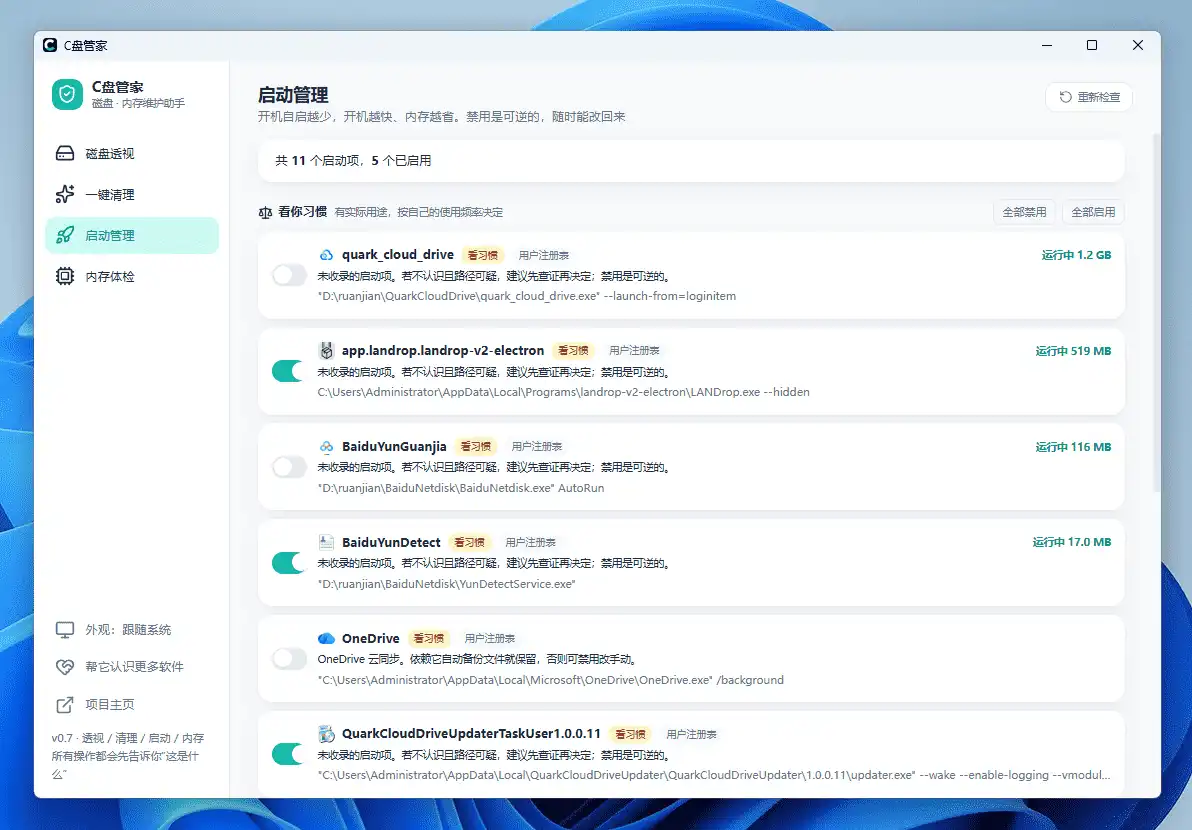
Task: Click the LANDrop.exe --hidden path text
Action: [563, 392]
